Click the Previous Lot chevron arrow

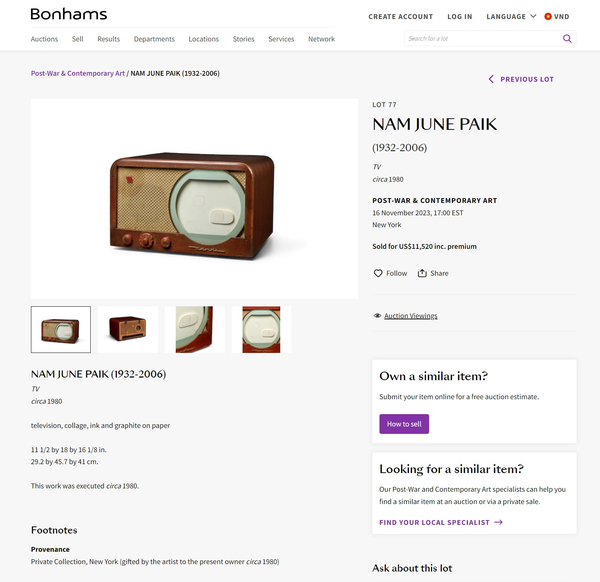(491, 79)
